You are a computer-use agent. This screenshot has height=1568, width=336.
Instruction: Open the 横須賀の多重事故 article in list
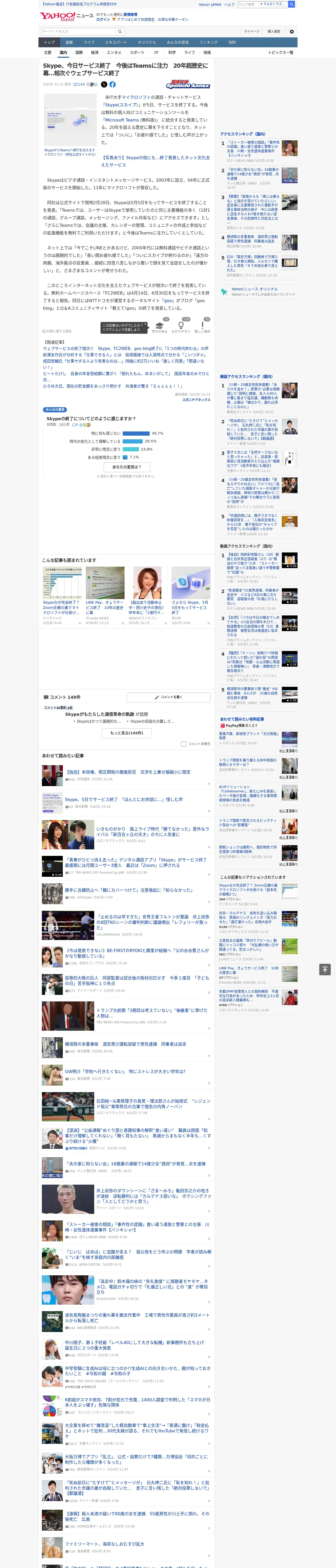pos(126,1044)
